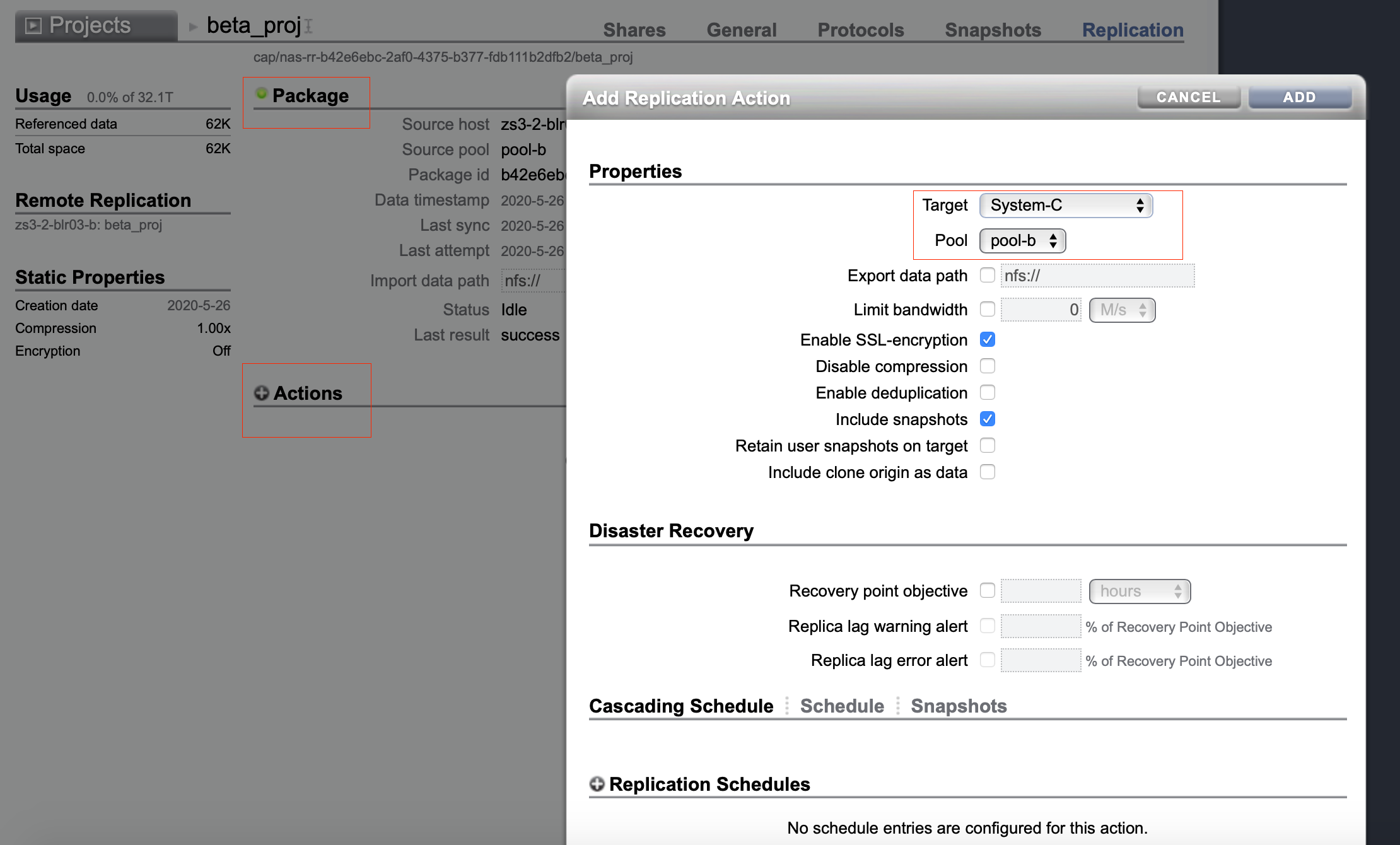
Task: Click the Limit bandwidth value field
Action: (x=1041, y=310)
